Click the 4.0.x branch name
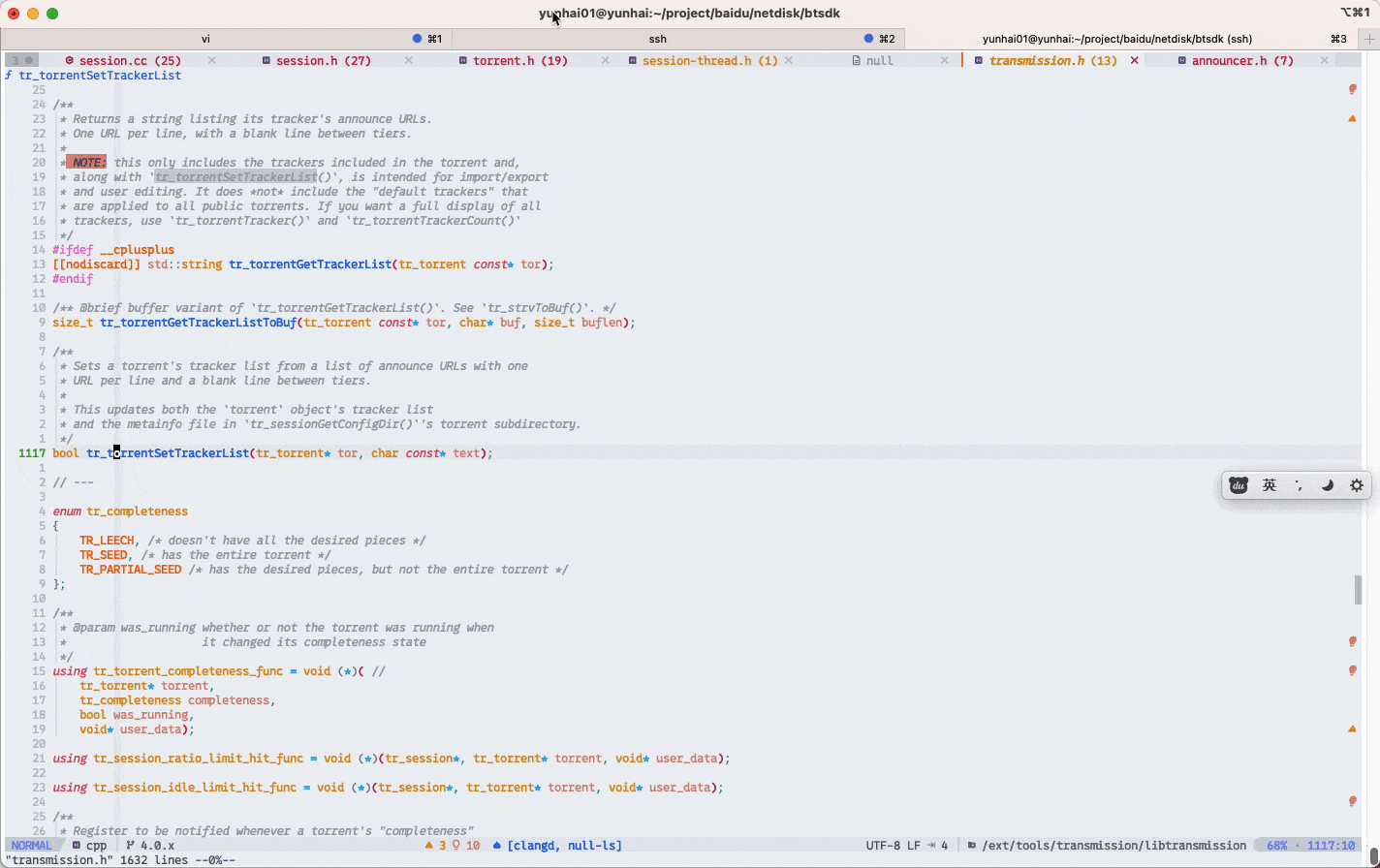1380x868 pixels. pos(158,846)
